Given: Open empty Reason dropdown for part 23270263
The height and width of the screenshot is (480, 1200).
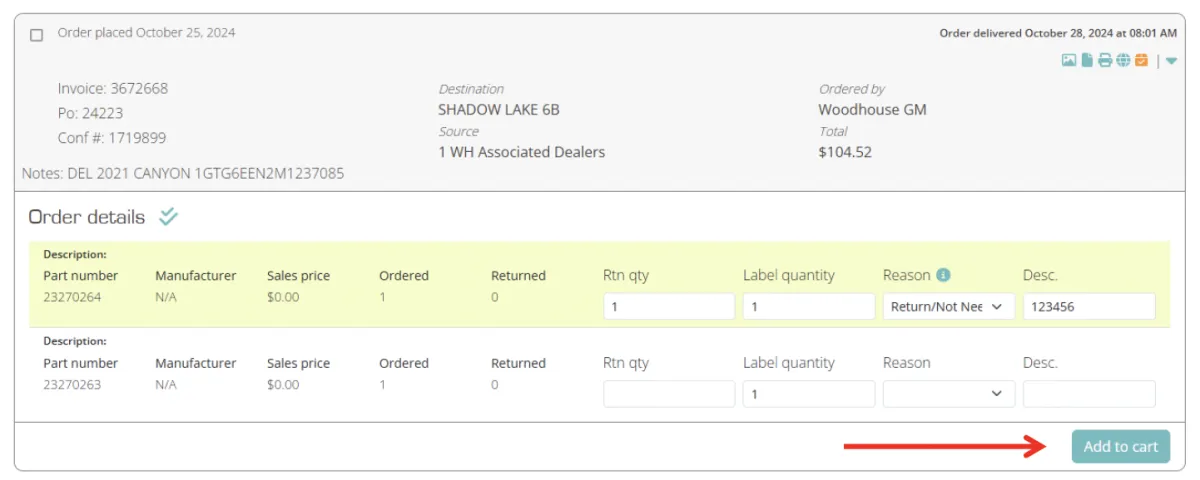Looking at the screenshot, I should pyautogui.click(x=948, y=394).
